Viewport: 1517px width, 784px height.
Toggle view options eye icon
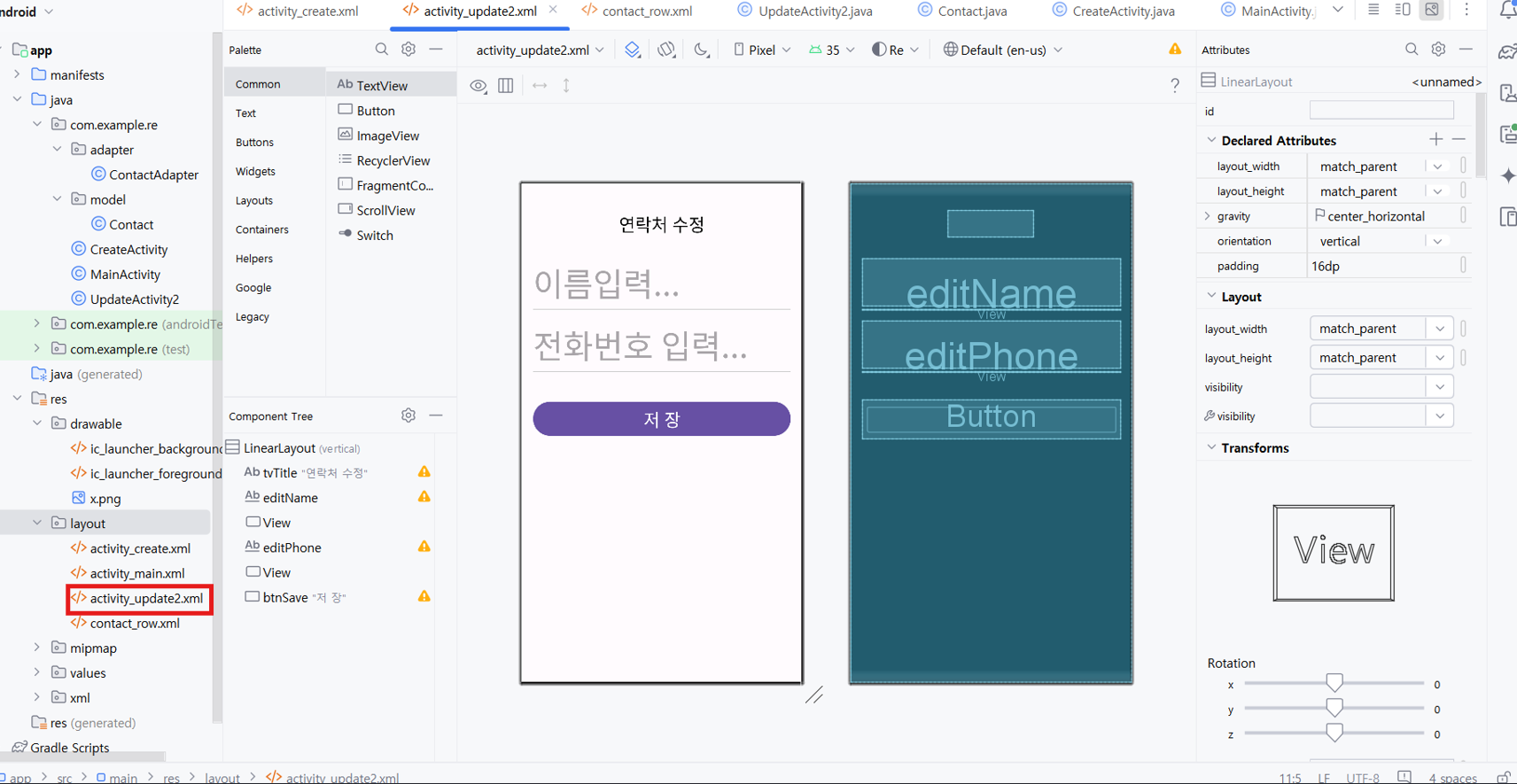coord(478,86)
